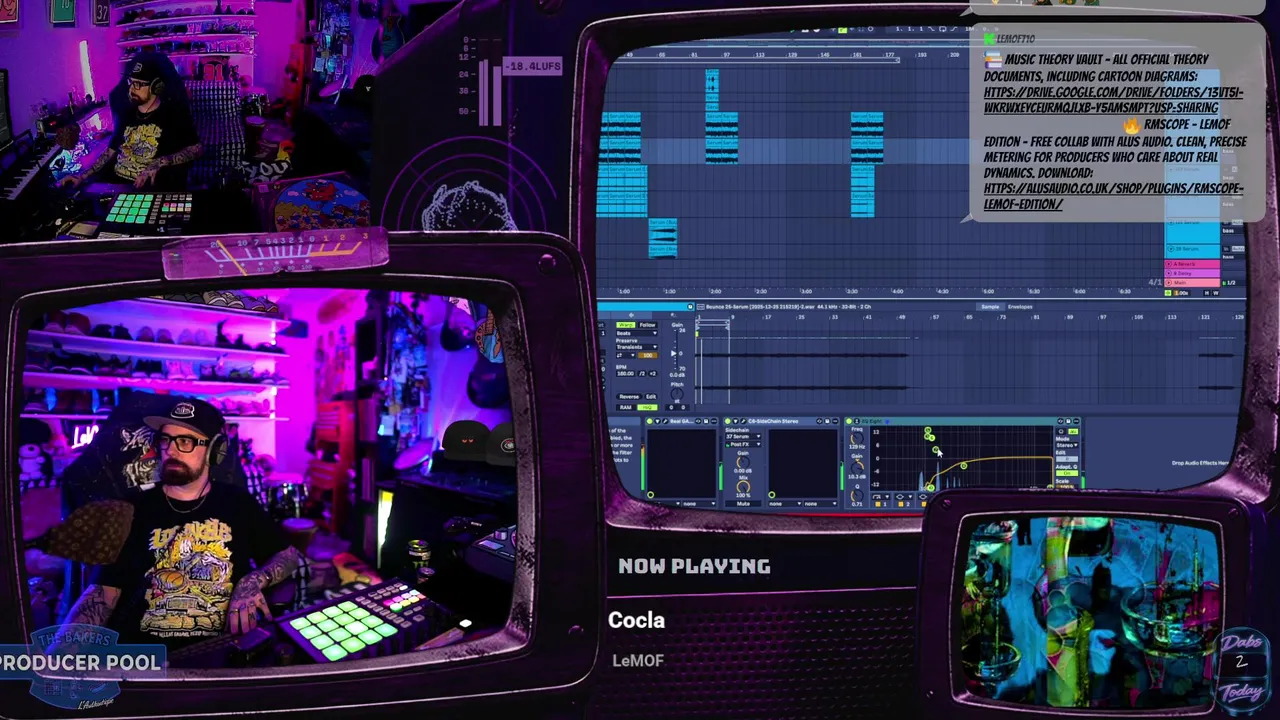
Task: Toggle the Real GA device activator
Action: coord(649,421)
